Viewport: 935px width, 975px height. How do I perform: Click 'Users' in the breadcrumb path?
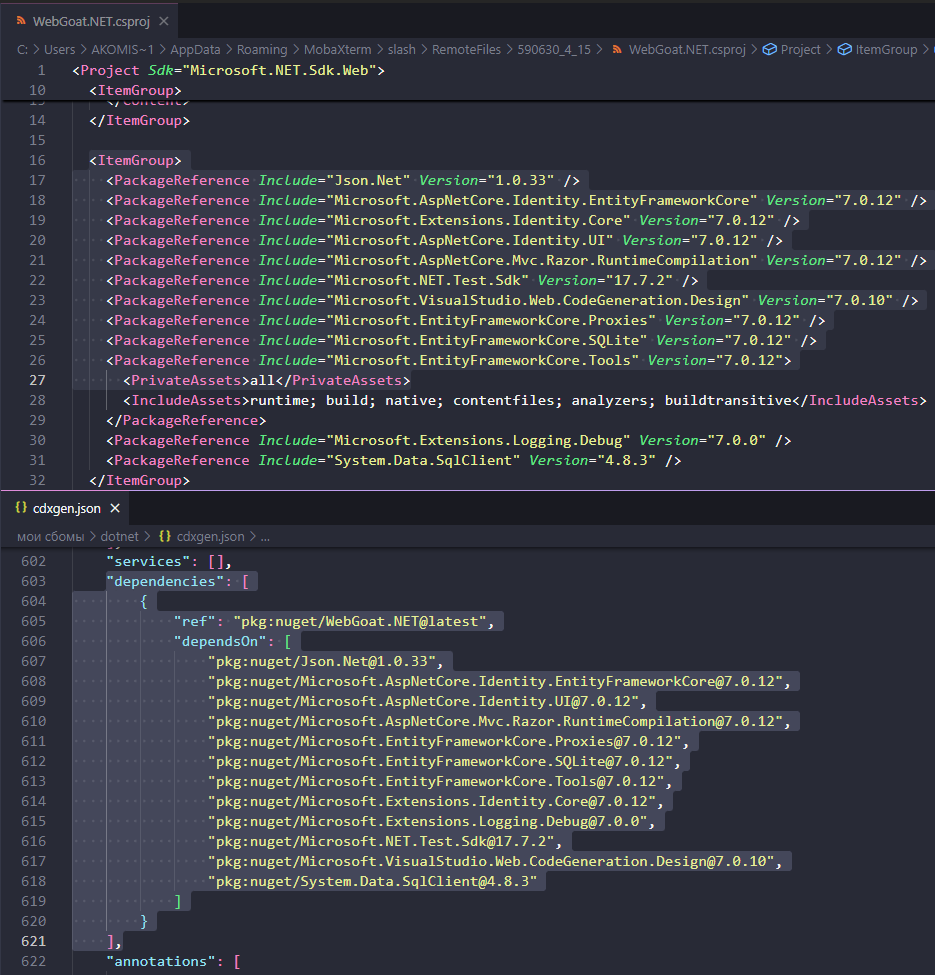pyautogui.click(x=60, y=50)
